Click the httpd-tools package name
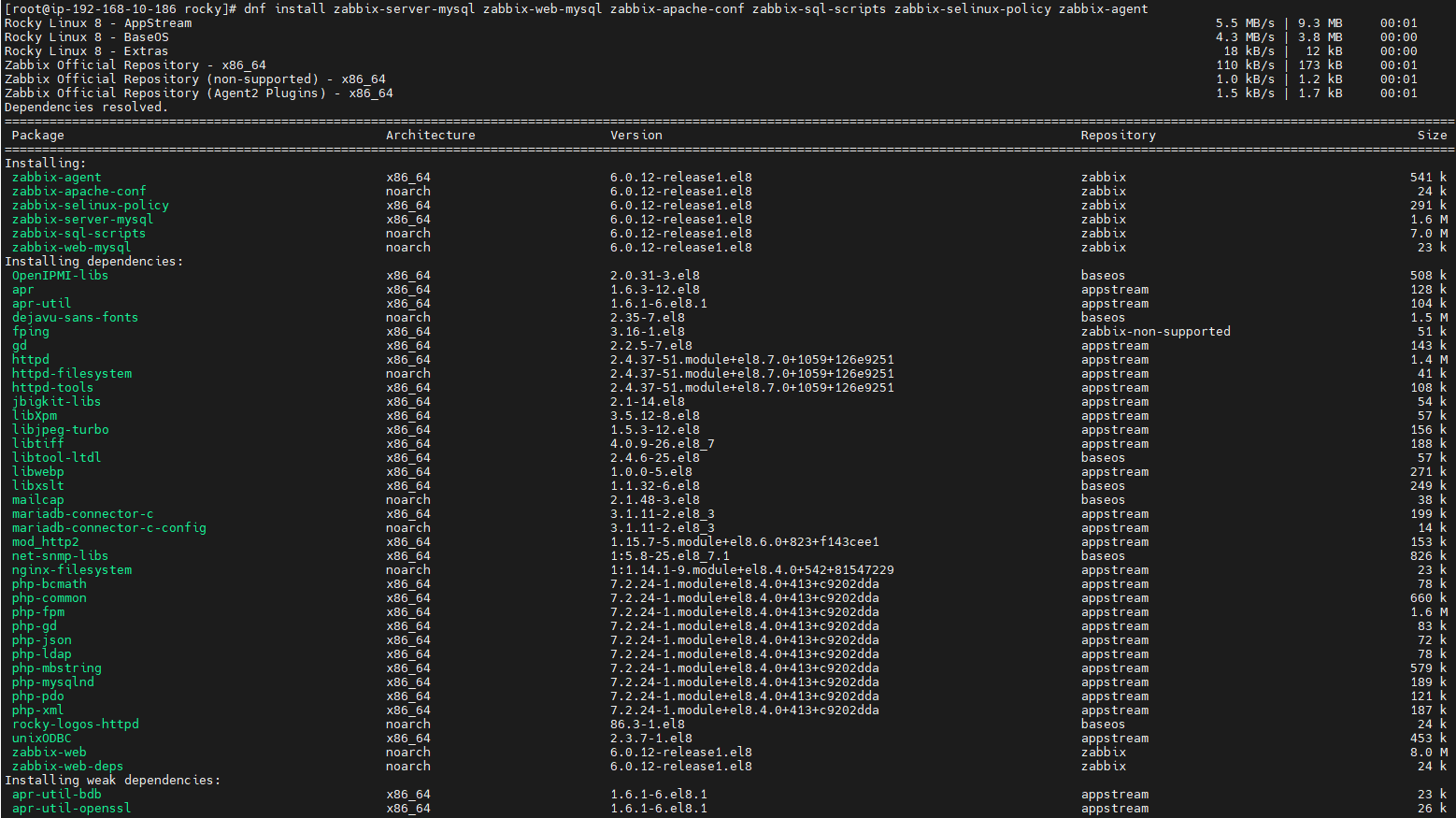The width and height of the screenshot is (1456, 818). pos(52,387)
